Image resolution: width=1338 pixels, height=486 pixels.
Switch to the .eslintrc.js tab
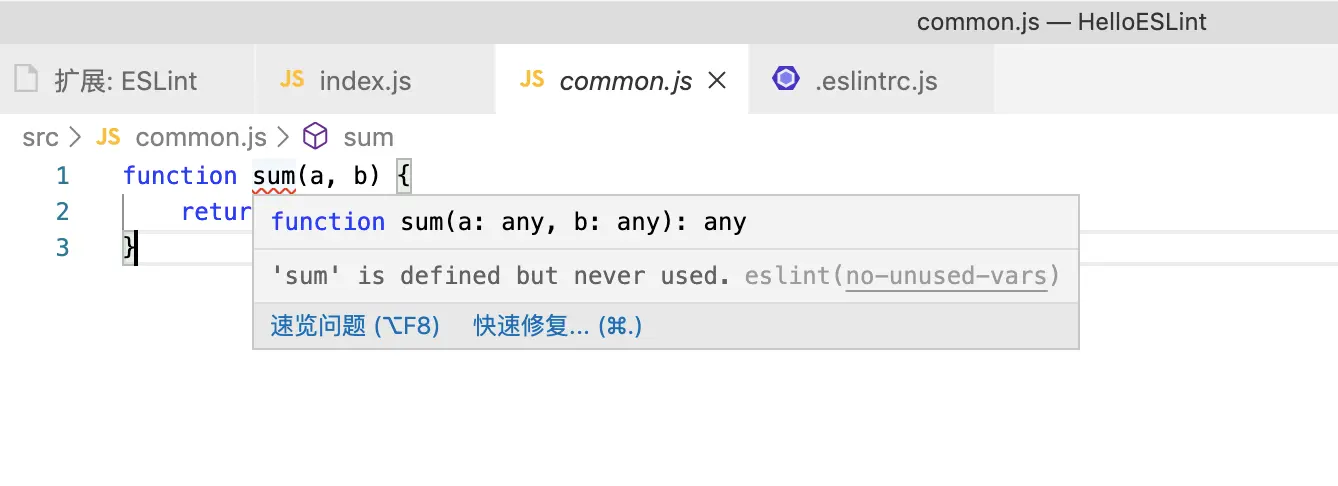(876, 81)
